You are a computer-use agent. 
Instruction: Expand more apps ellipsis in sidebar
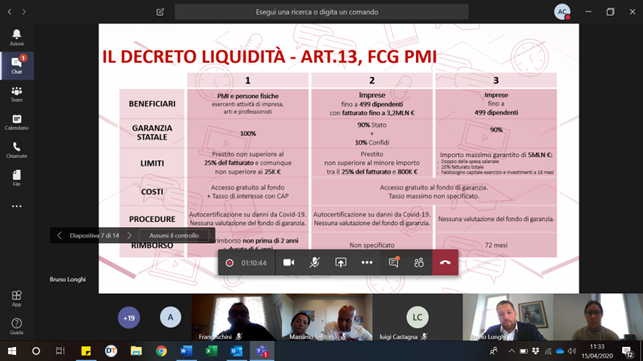coord(16,206)
